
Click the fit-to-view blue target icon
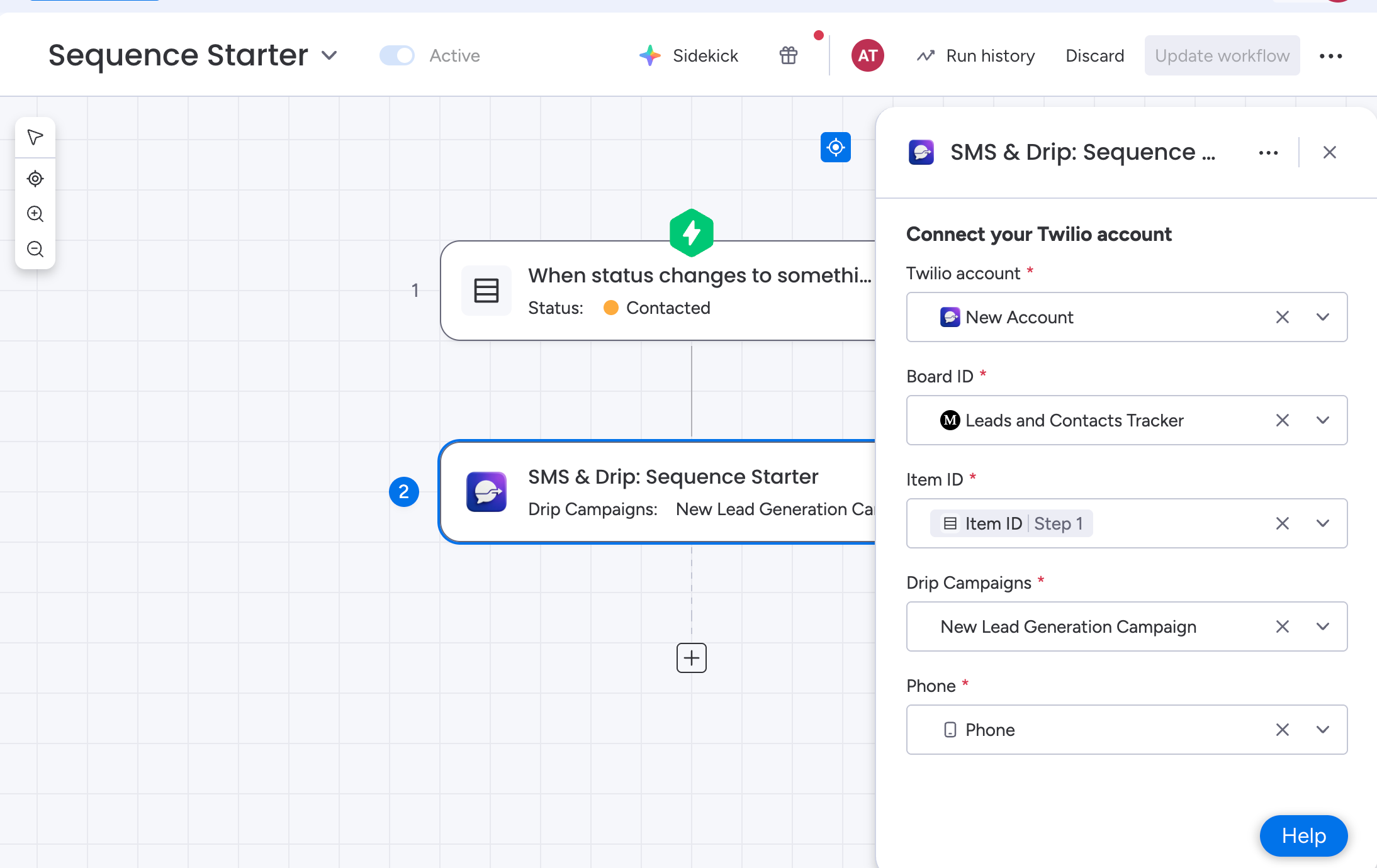click(835, 147)
